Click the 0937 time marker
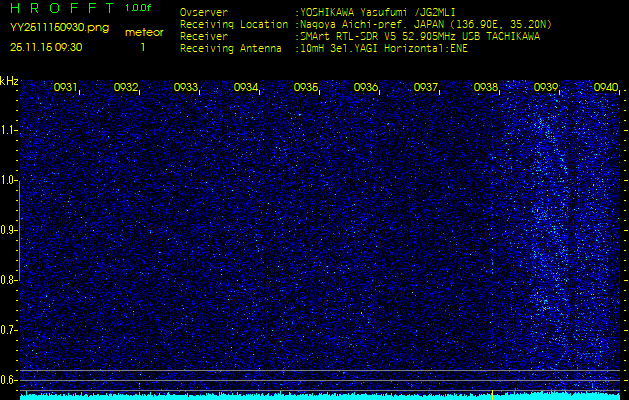This screenshot has width=629, height=400. coord(426,87)
